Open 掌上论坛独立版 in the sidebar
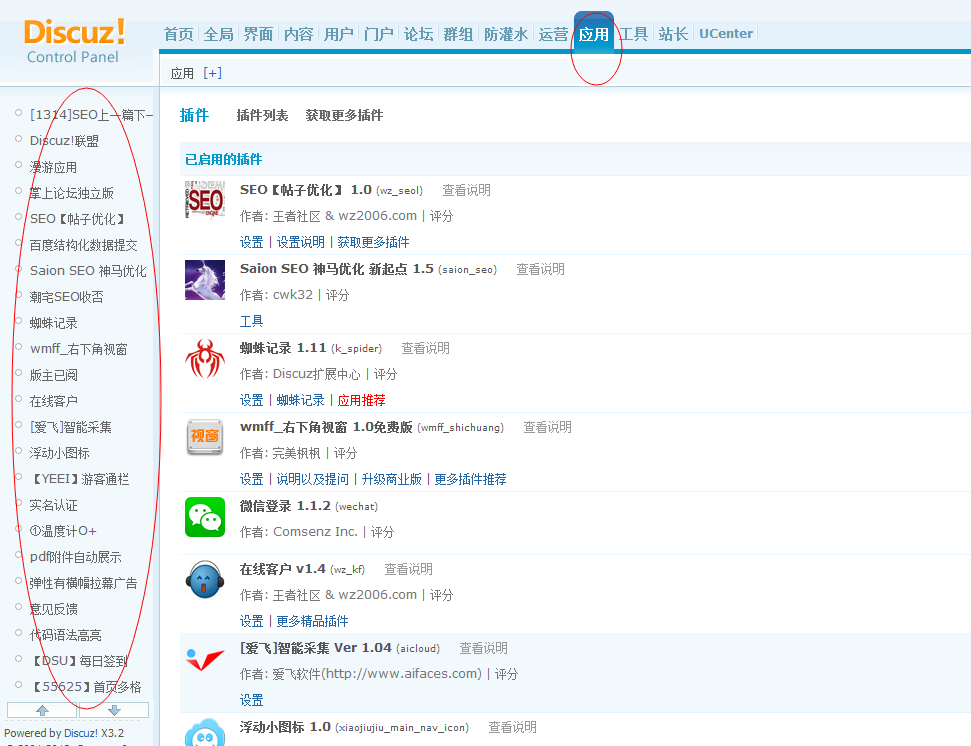 [72, 193]
